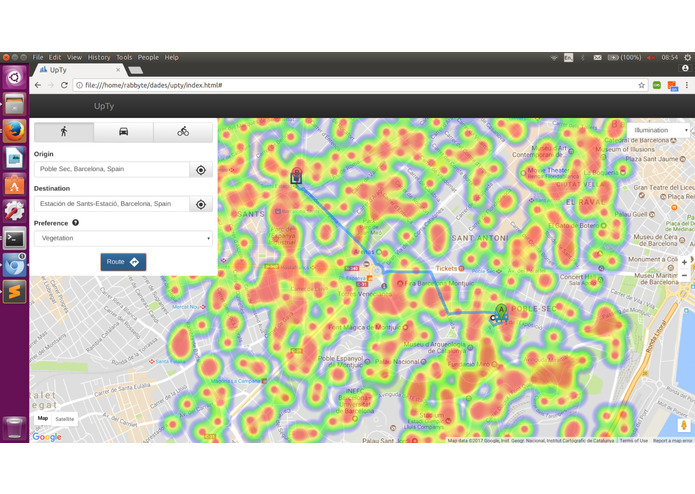Open the Help menu

172,57
